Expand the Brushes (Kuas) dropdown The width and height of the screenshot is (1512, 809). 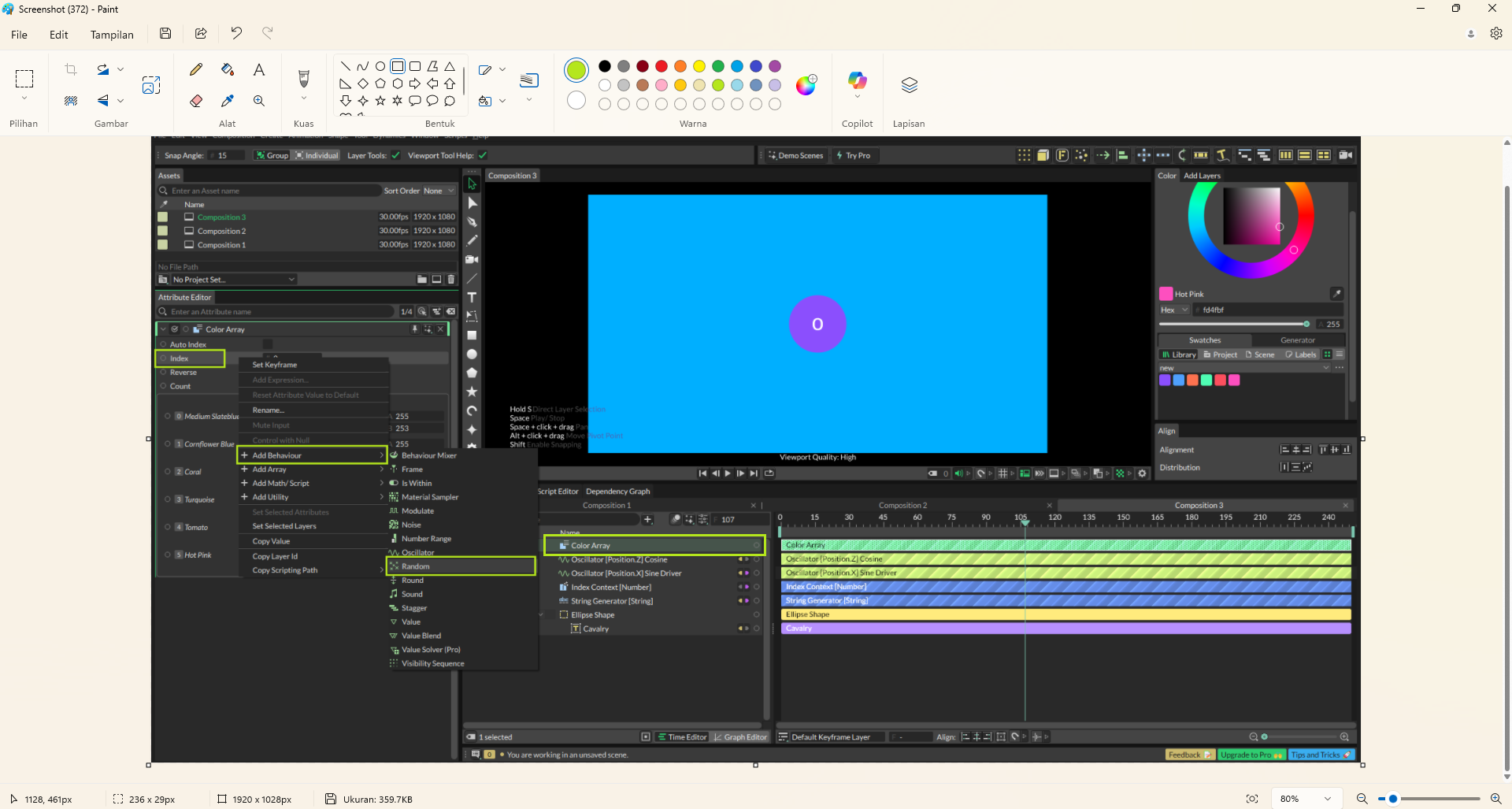pos(303,99)
